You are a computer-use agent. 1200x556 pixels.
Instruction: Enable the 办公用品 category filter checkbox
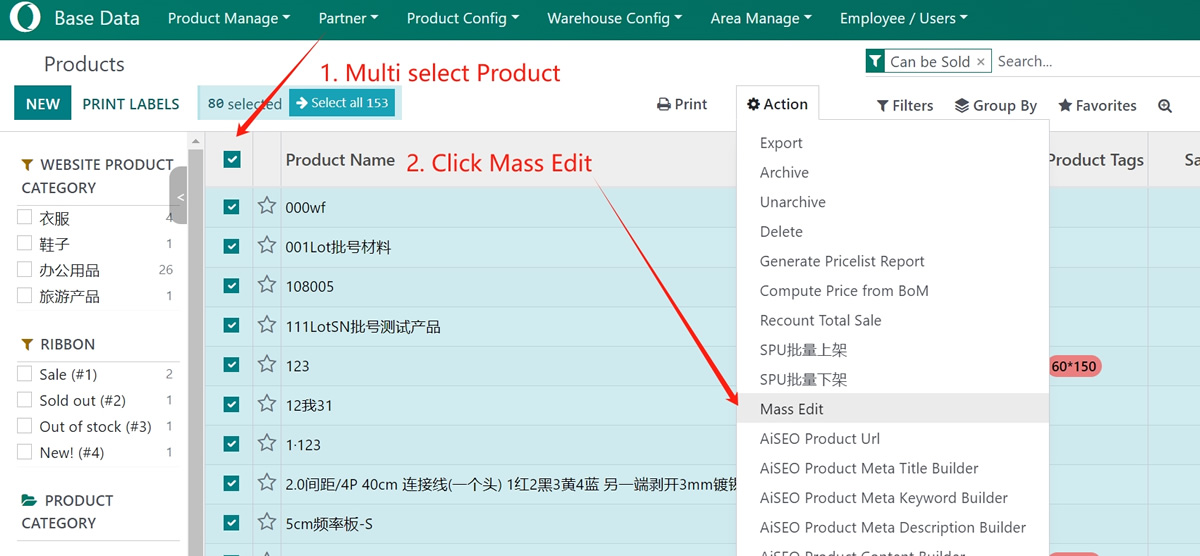click(x=25, y=270)
